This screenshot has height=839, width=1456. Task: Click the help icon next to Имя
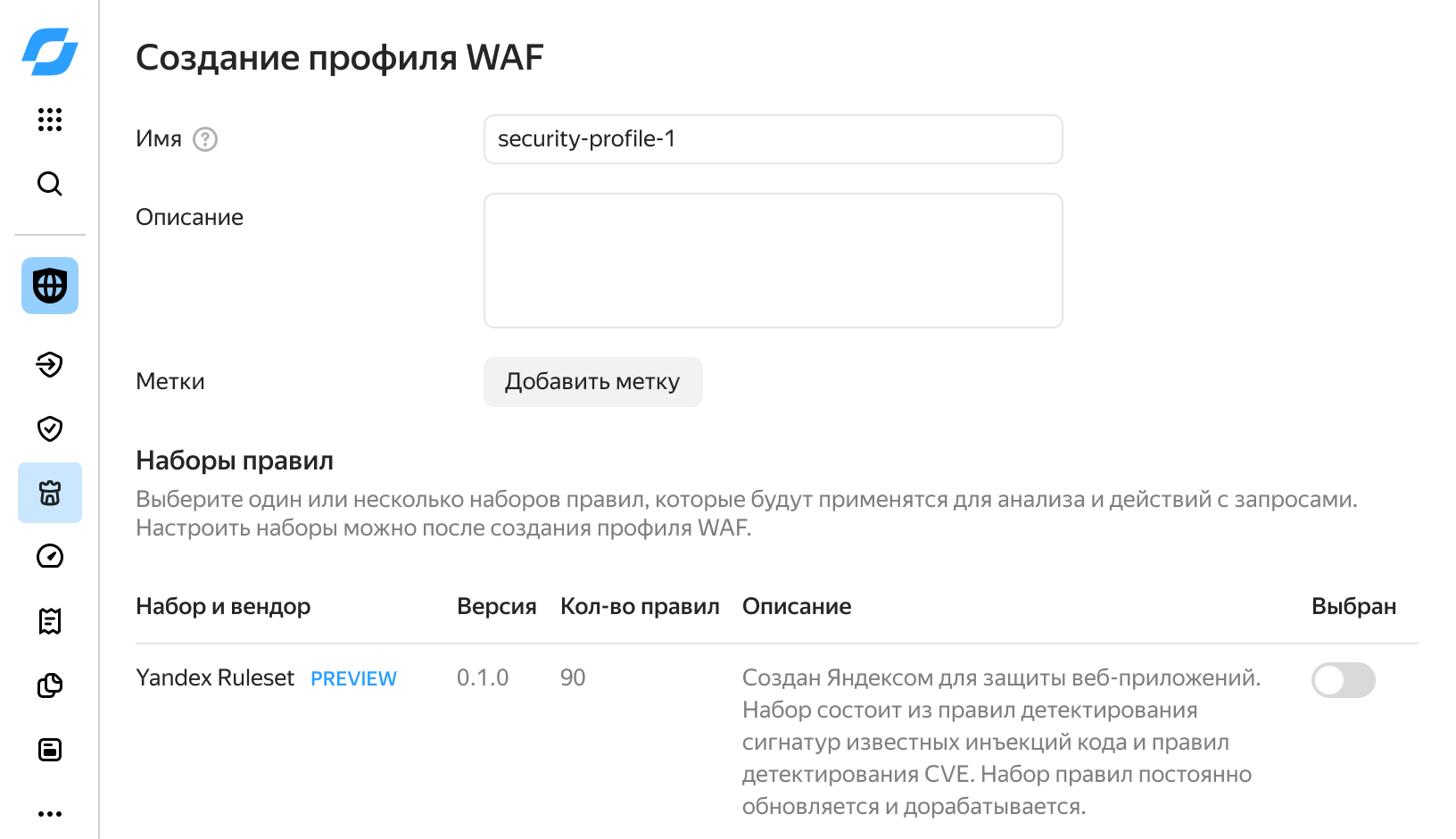coord(205,139)
